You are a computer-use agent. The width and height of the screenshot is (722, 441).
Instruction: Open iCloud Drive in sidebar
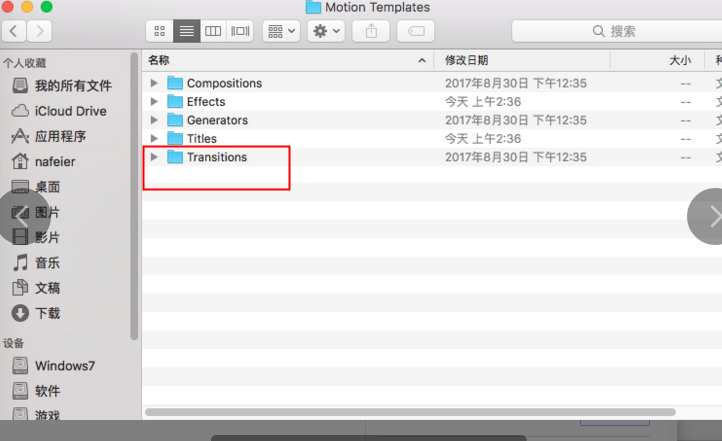[70, 111]
